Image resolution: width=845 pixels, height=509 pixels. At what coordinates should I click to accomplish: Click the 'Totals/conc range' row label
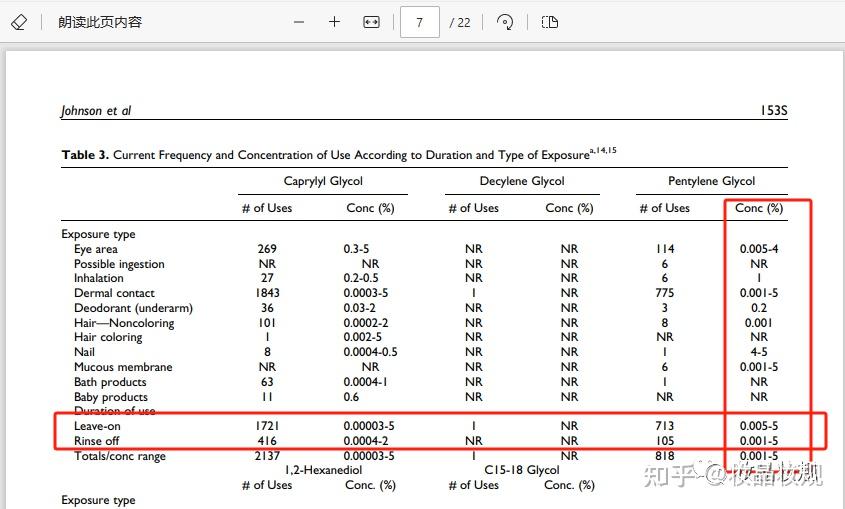pyautogui.click(x=120, y=456)
